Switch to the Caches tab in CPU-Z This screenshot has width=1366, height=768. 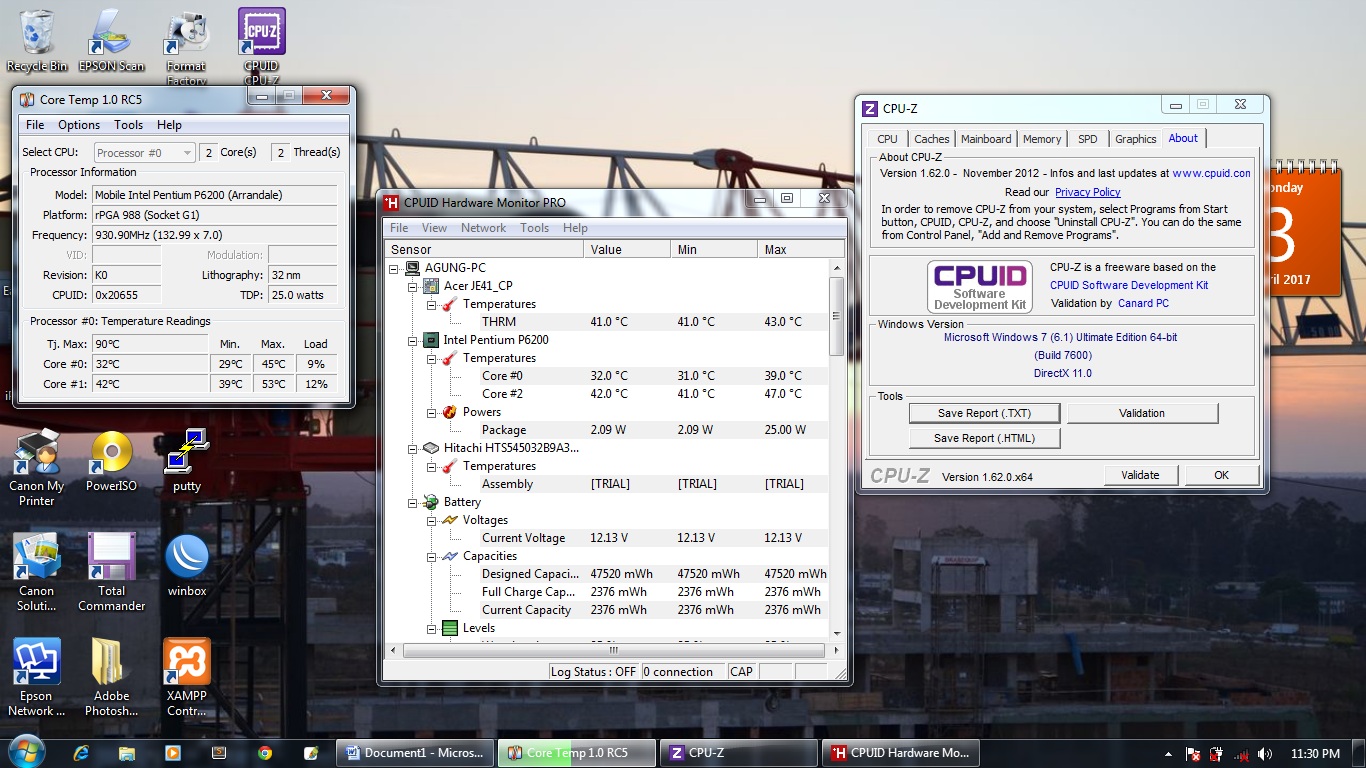[x=931, y=139]
